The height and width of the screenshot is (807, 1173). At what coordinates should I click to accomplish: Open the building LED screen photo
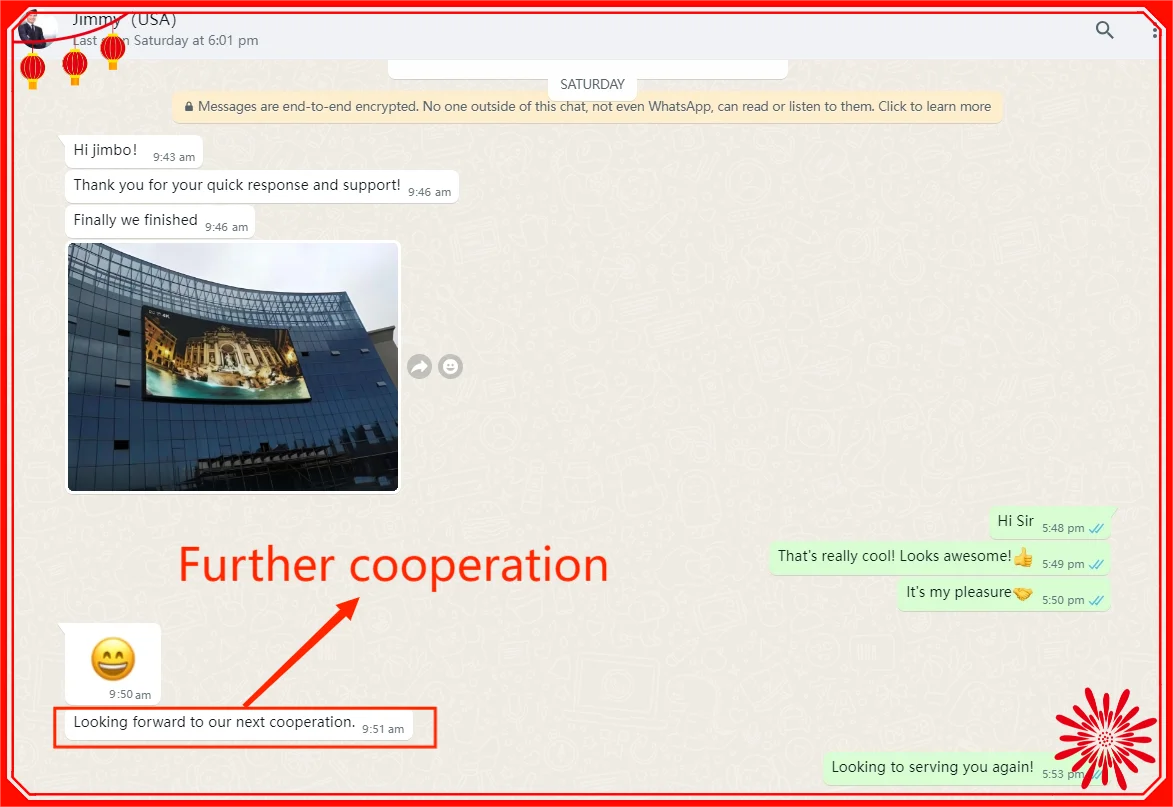(233, 366)
